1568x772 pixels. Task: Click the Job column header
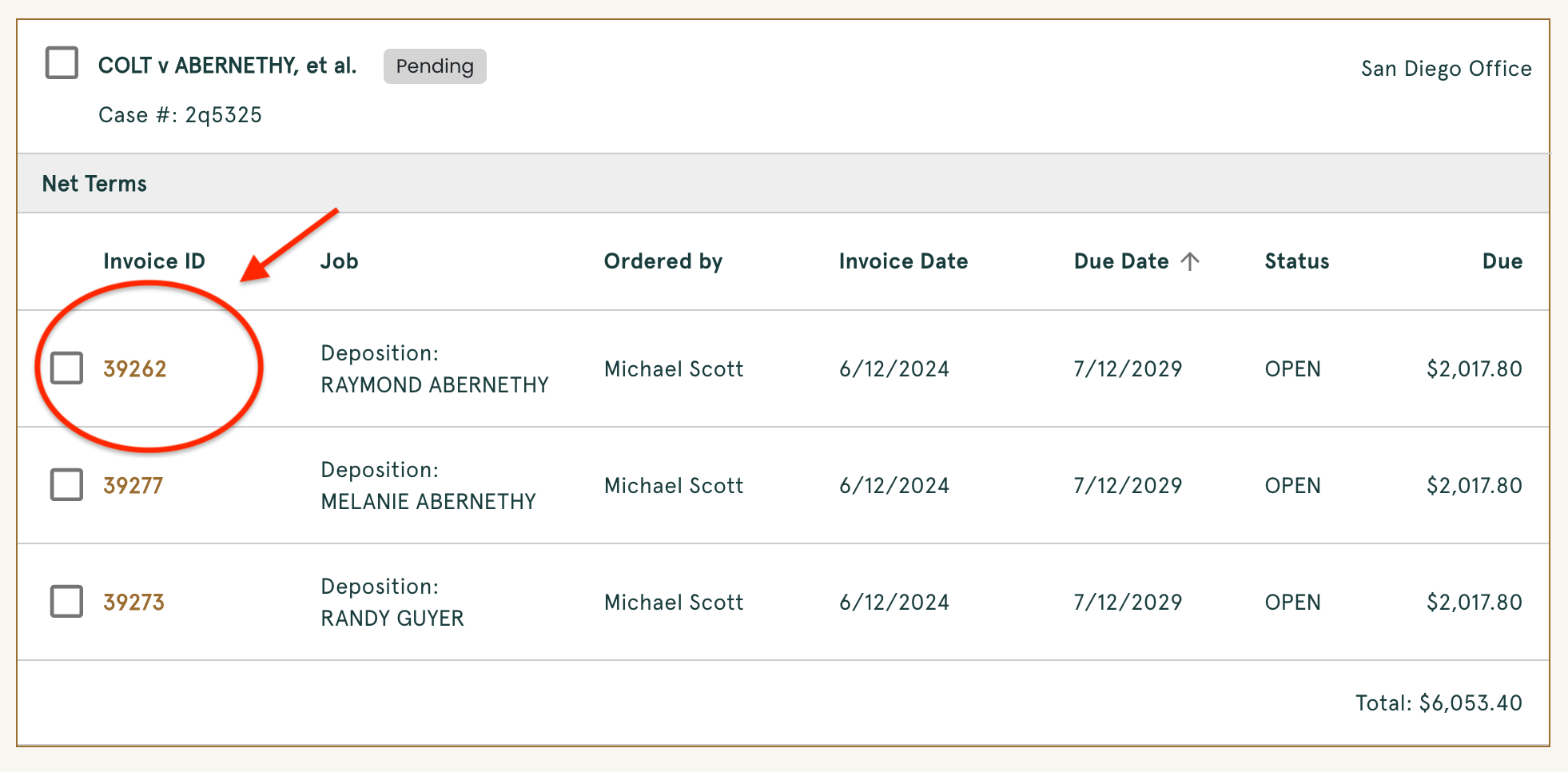click(x=339, y=261)
